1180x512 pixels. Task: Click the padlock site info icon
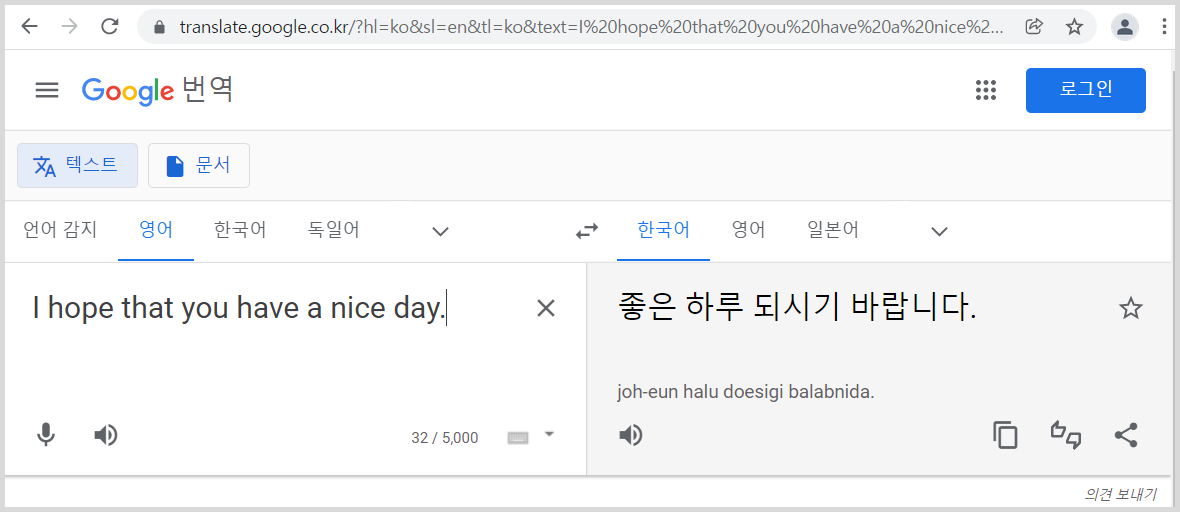click(x=159, y=28)
